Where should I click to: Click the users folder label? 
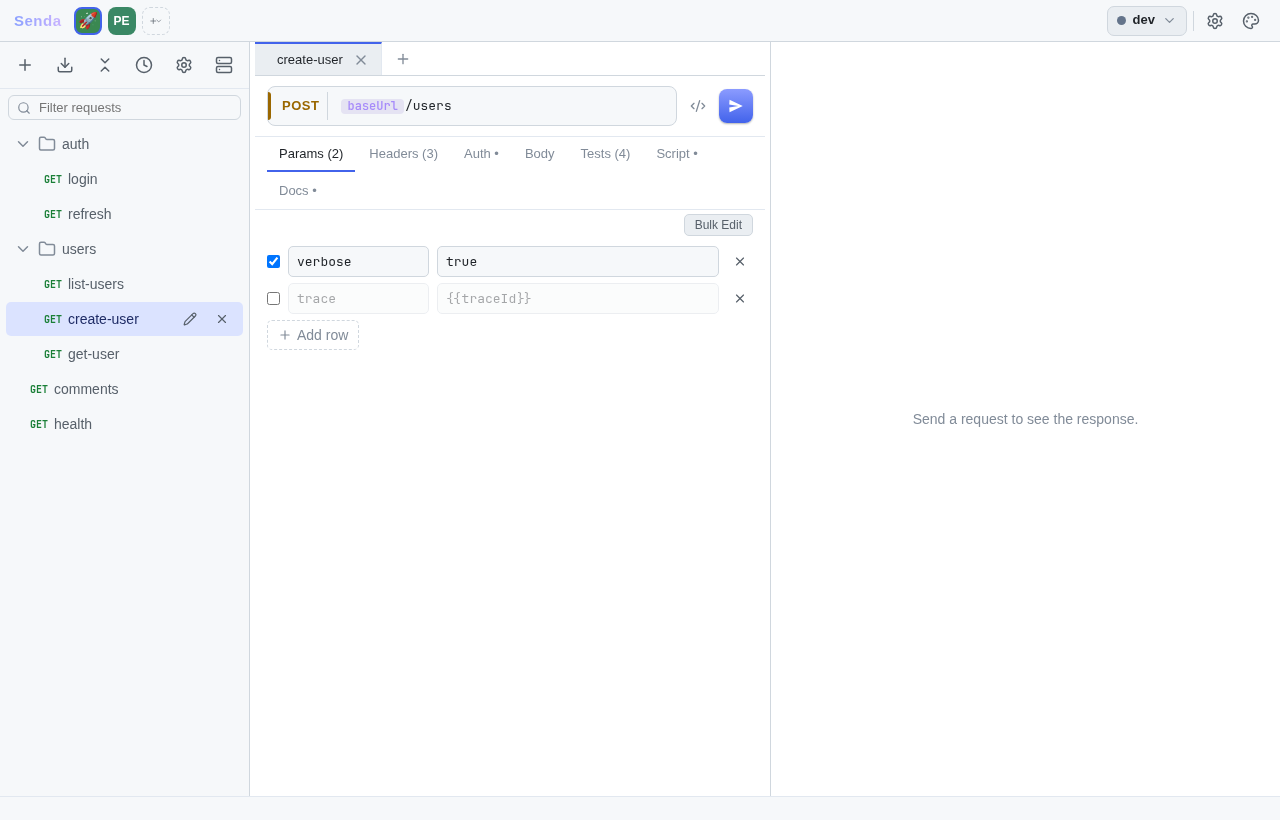point(79,249)
